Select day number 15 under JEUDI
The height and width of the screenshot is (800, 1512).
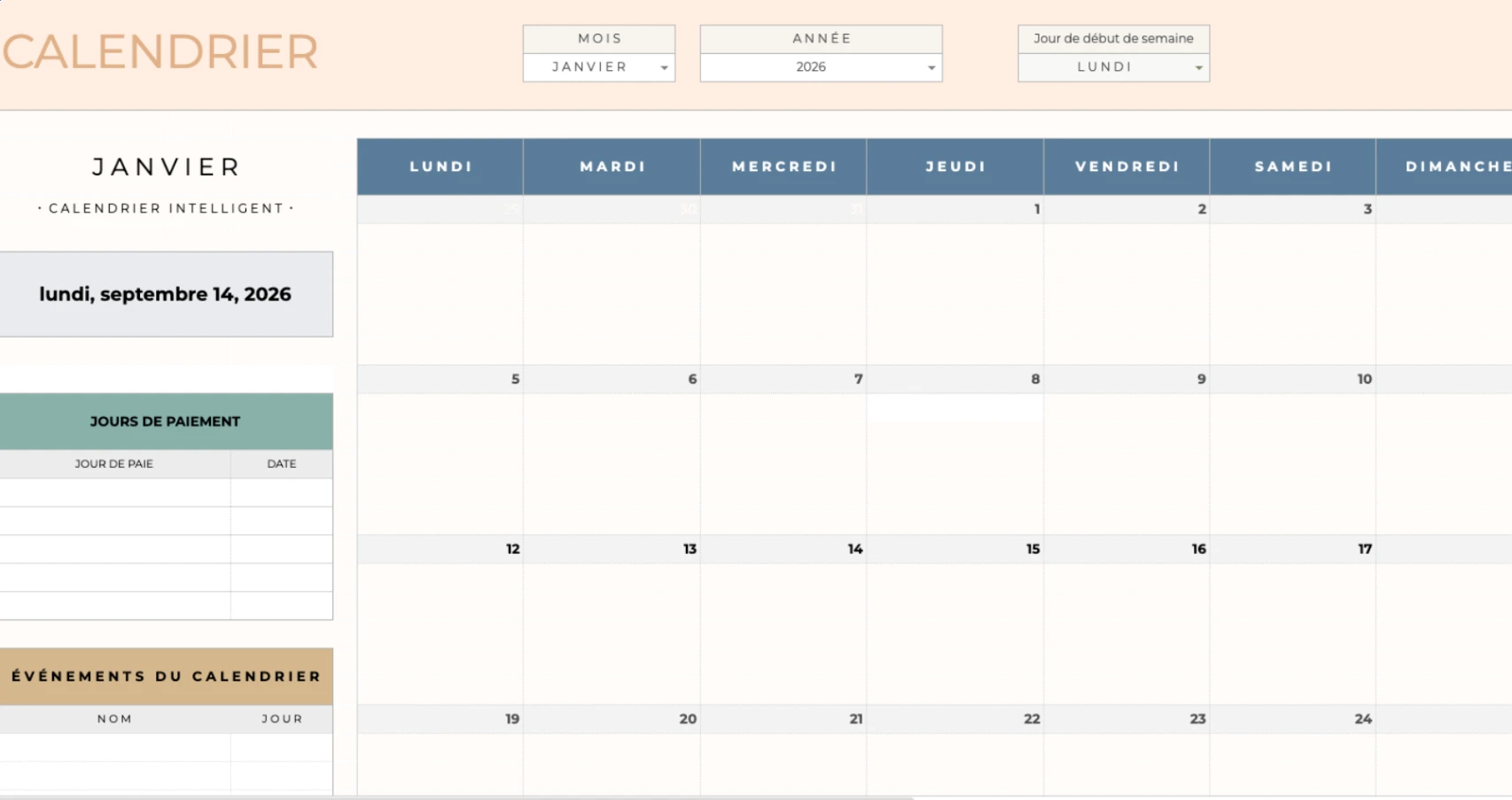pos(955,549)
